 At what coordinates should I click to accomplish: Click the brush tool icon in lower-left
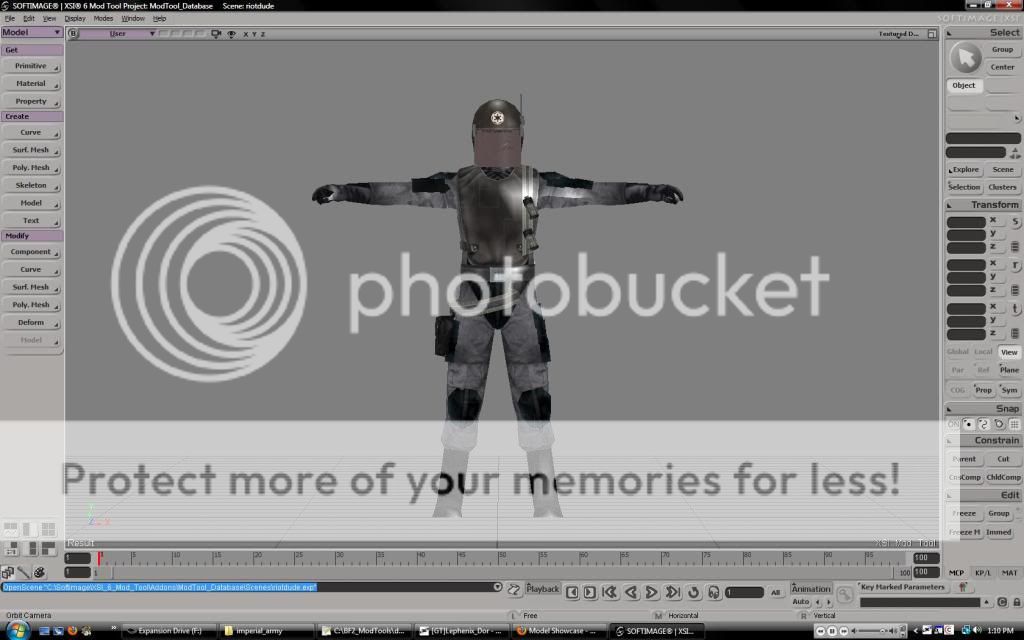tap(24, 573)
